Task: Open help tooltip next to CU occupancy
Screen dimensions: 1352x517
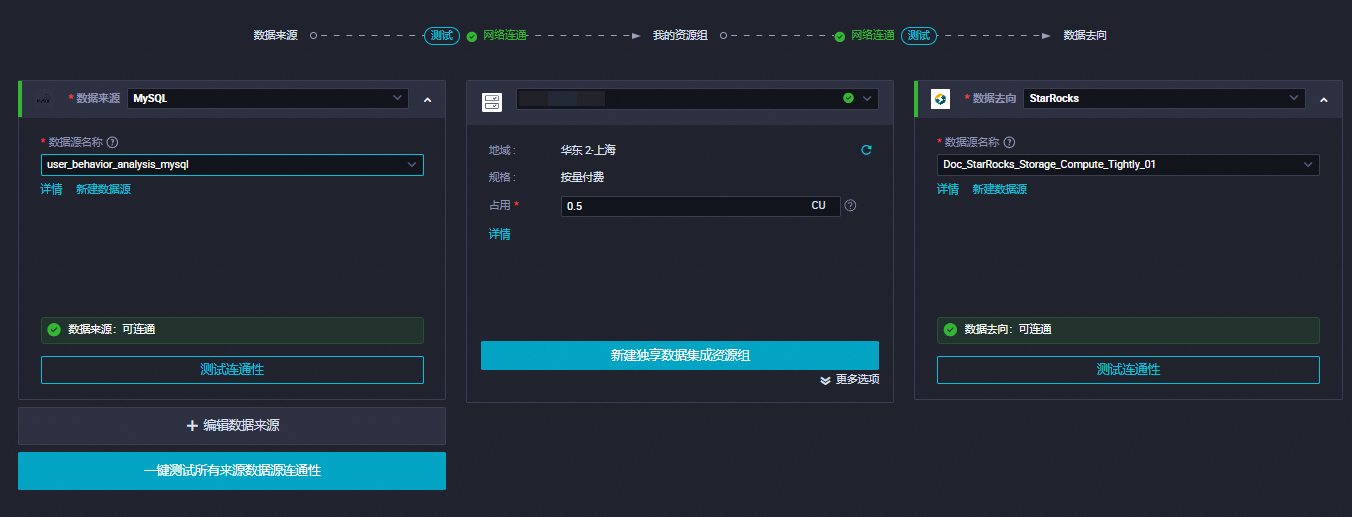Action: coord(850,205)
